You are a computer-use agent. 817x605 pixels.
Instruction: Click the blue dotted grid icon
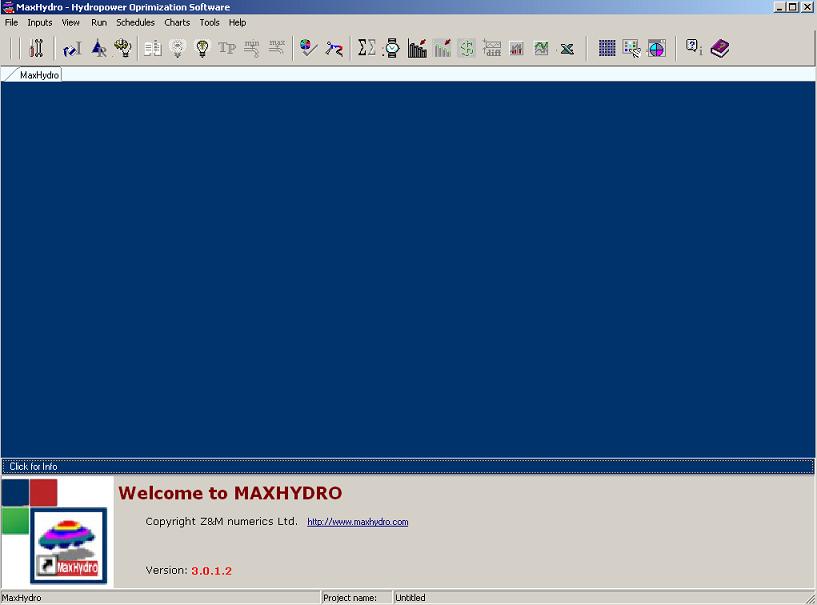click(607, 48)
